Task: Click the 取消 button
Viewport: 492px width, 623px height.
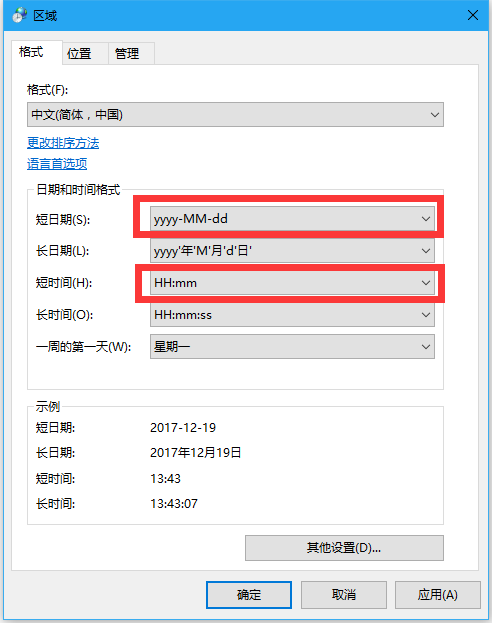Action: pyautogui.click(x=344, y=595)
